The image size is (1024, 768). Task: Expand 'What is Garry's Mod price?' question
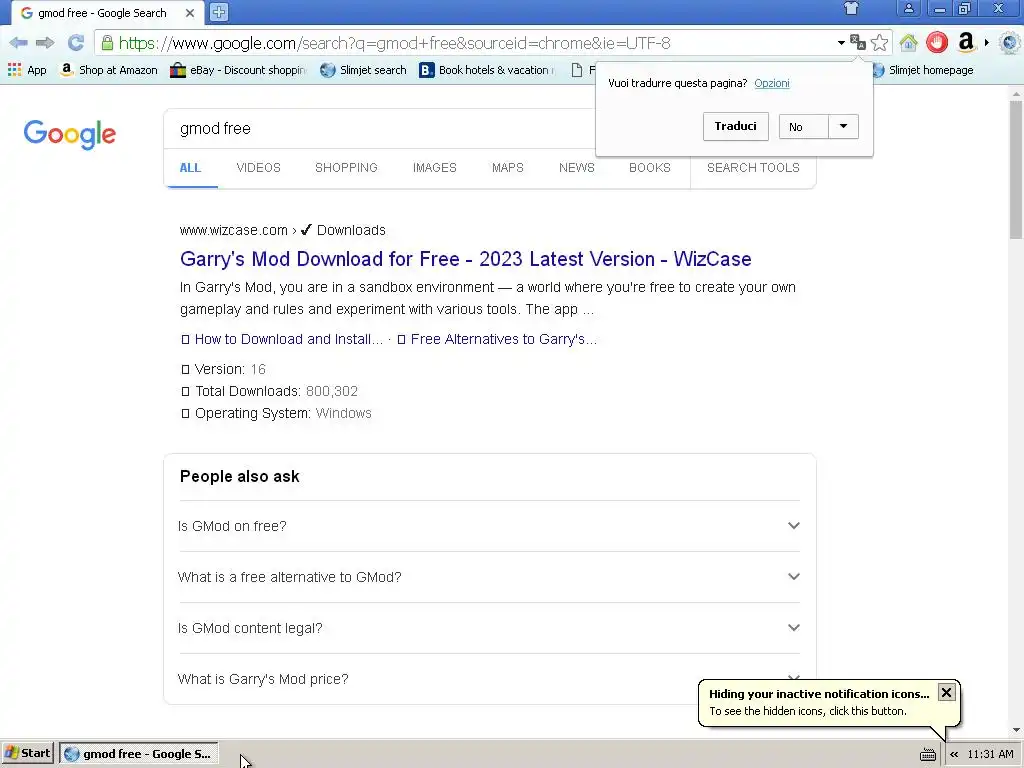coord(489,679)
